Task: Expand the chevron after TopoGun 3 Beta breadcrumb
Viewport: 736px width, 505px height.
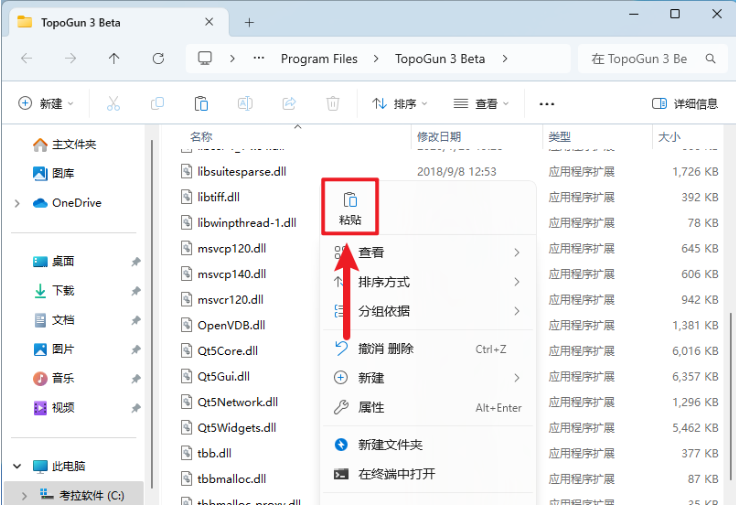Action: click(x=505, y=59)
